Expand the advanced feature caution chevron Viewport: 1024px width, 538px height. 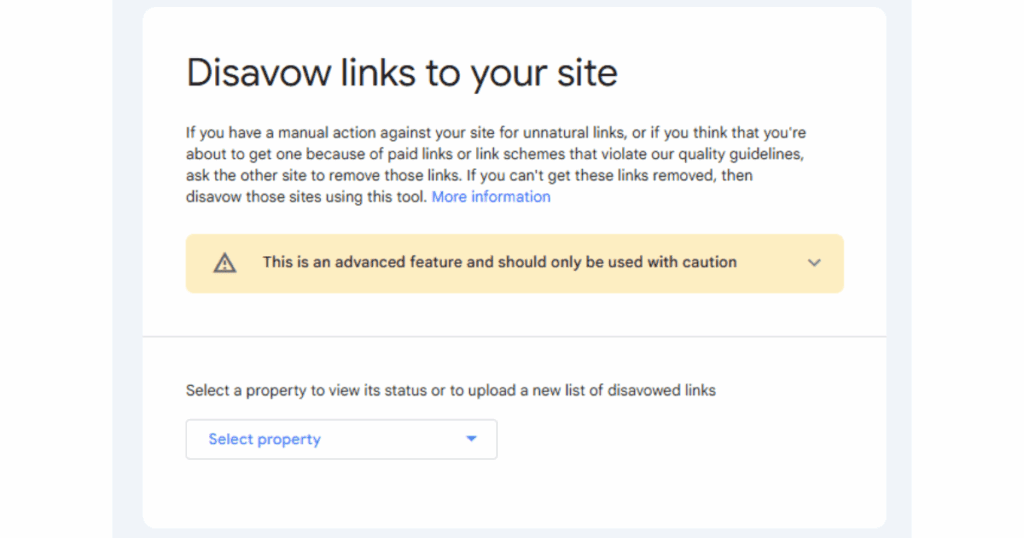pos(814,263)
